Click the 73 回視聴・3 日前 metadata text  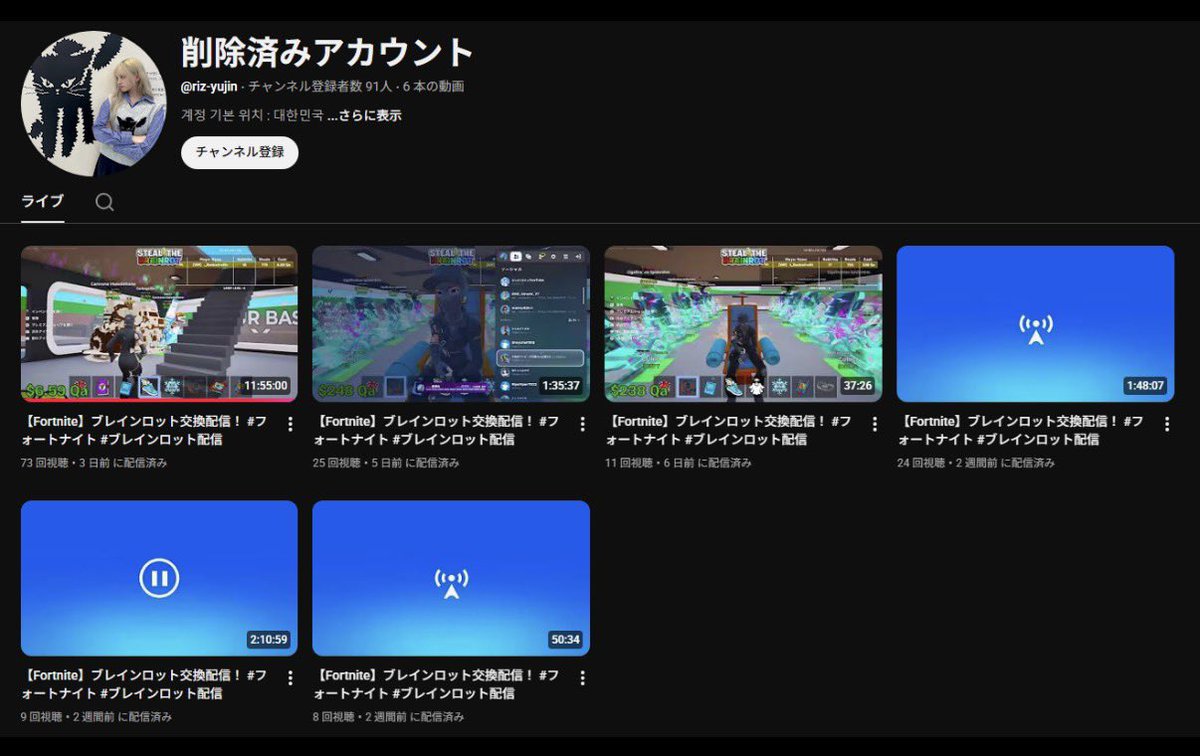(94, 463)
